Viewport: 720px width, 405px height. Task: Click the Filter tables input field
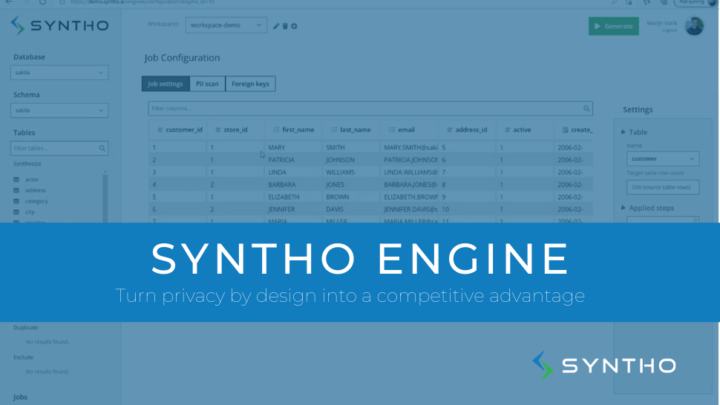59,148
